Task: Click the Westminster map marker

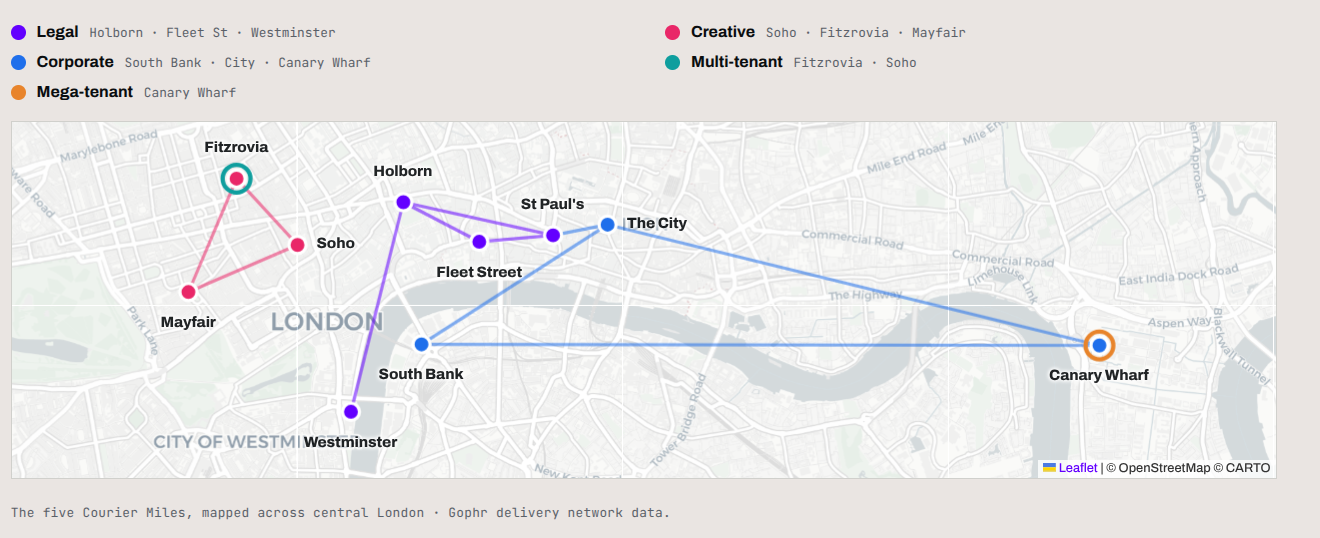Action: [351, 411]
